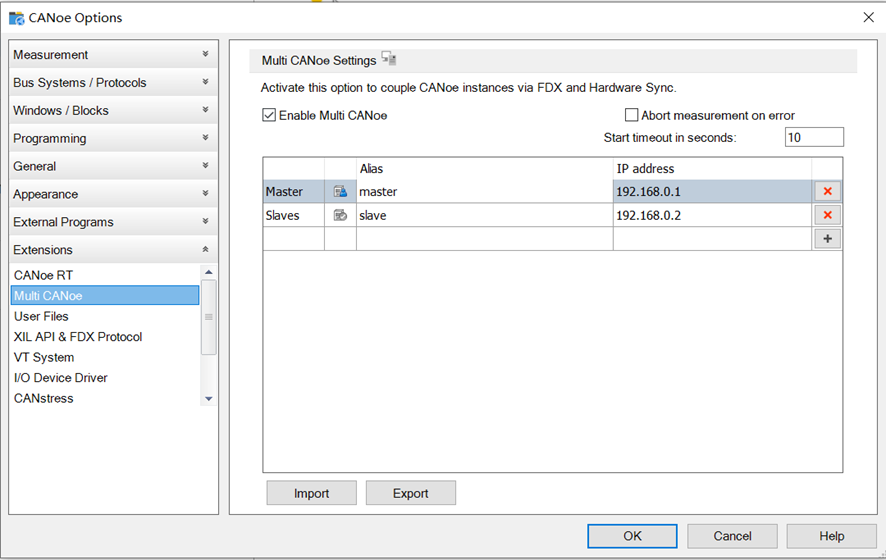Click the empty alias cell in new row

click(484, 239)
